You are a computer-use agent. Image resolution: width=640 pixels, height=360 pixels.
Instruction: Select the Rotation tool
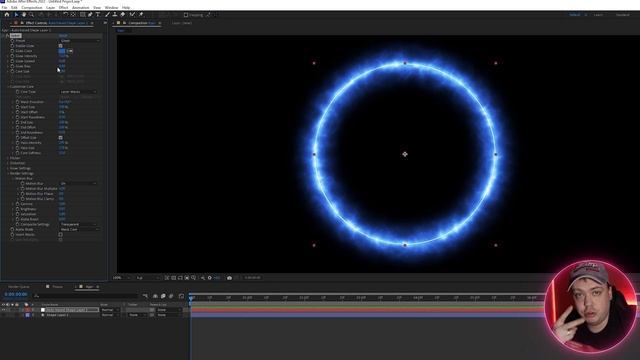coord(65,15)
